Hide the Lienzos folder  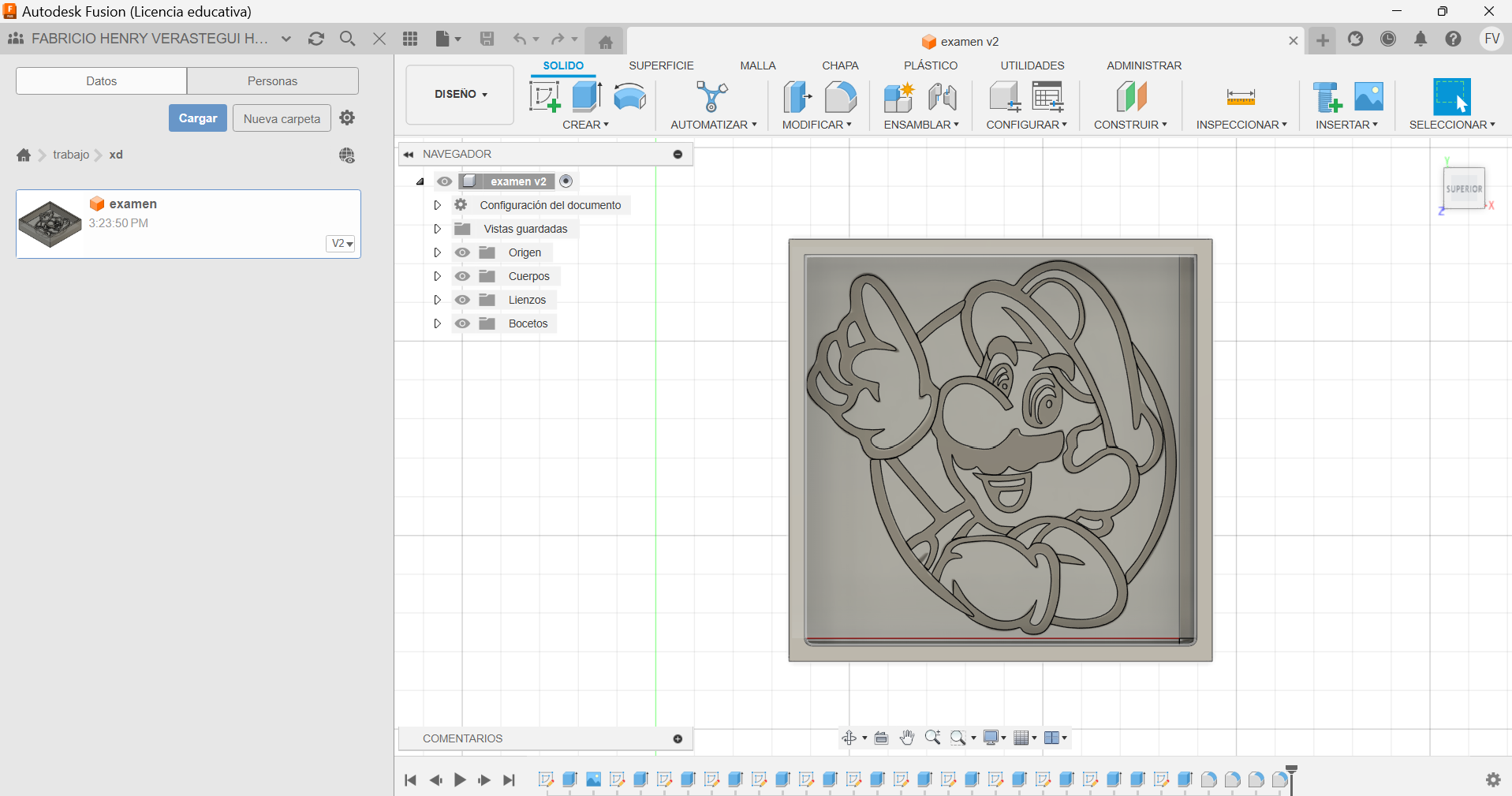click(x=463, y=300)
